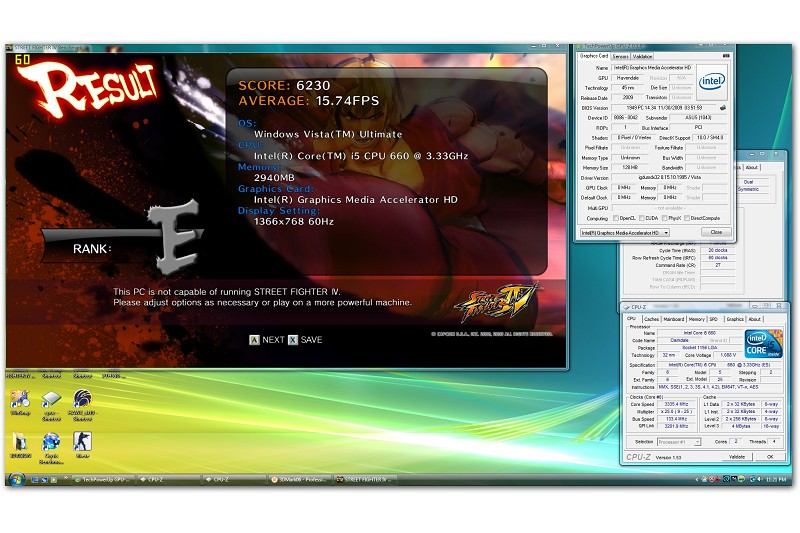The width and height of the screenshot is (800, 533).
Task: Open the desktop shortcut with the drive icon
Action: point(51,399)
